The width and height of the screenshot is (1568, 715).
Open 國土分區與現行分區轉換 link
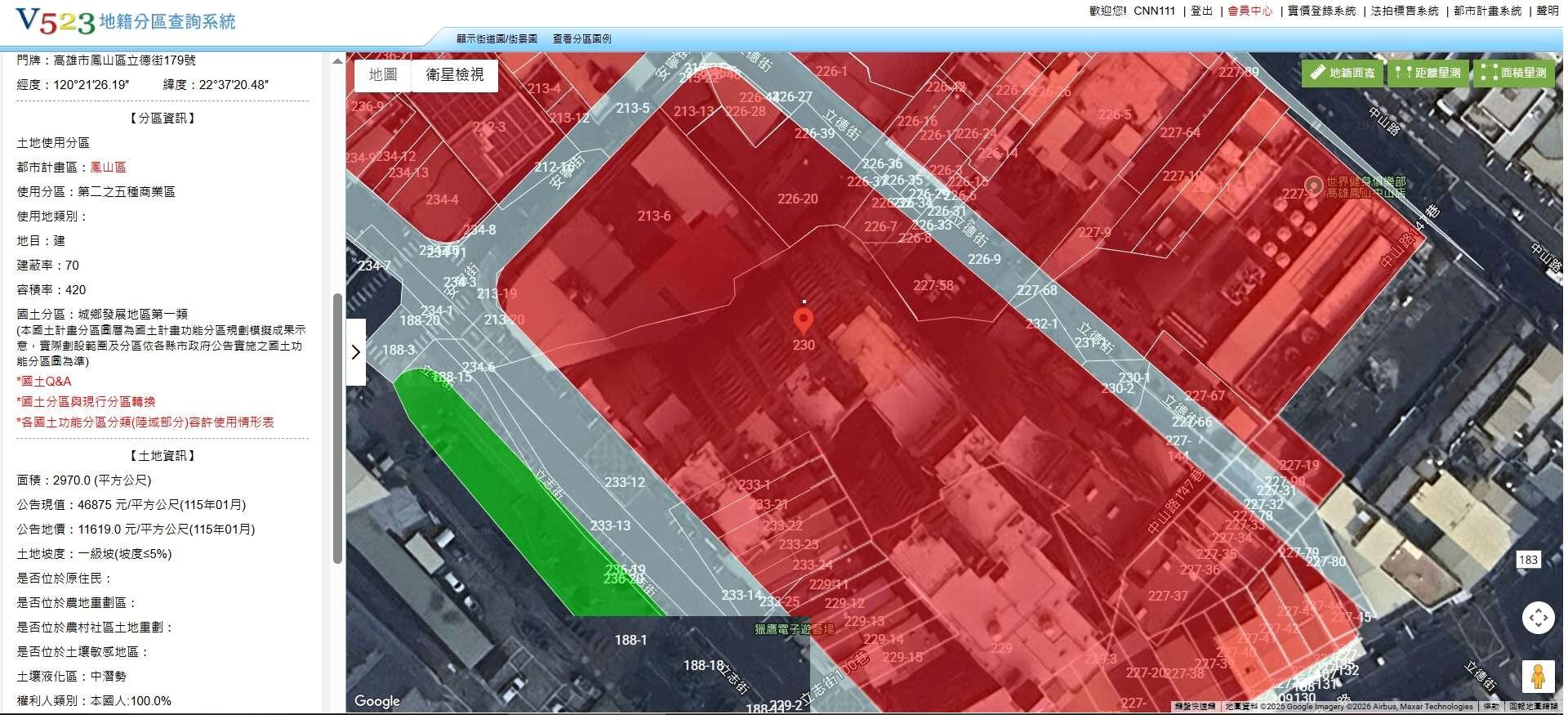[x=86, y=402]
